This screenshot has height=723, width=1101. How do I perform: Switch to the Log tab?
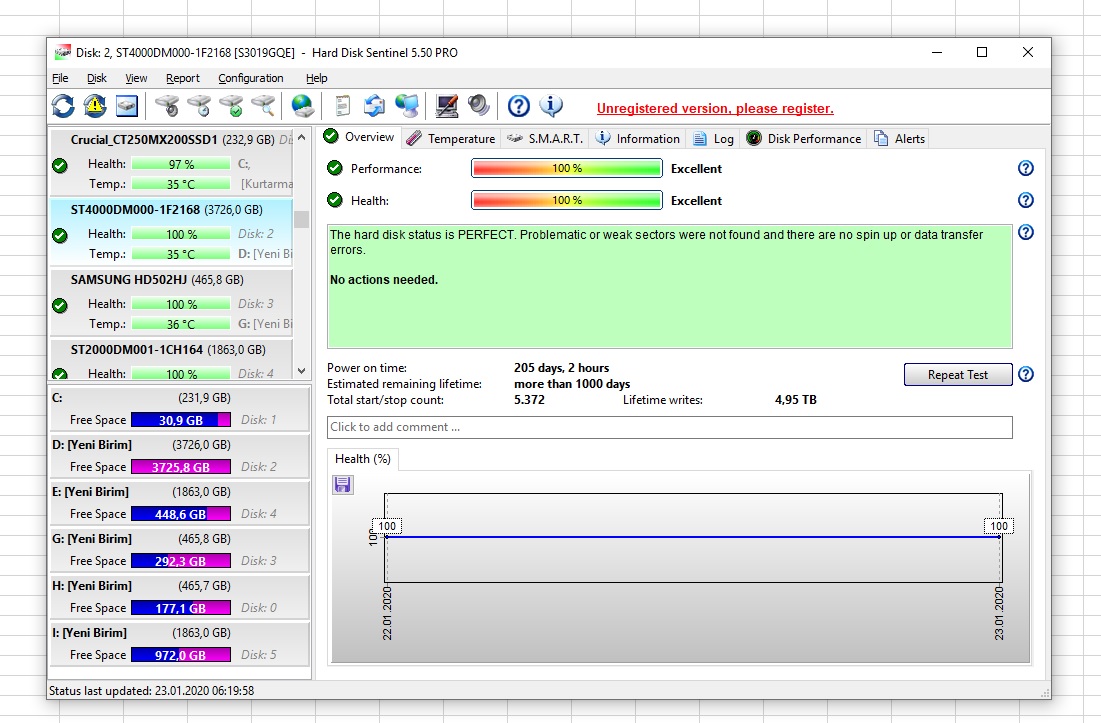pyautogui.click(x=713, y=138)
